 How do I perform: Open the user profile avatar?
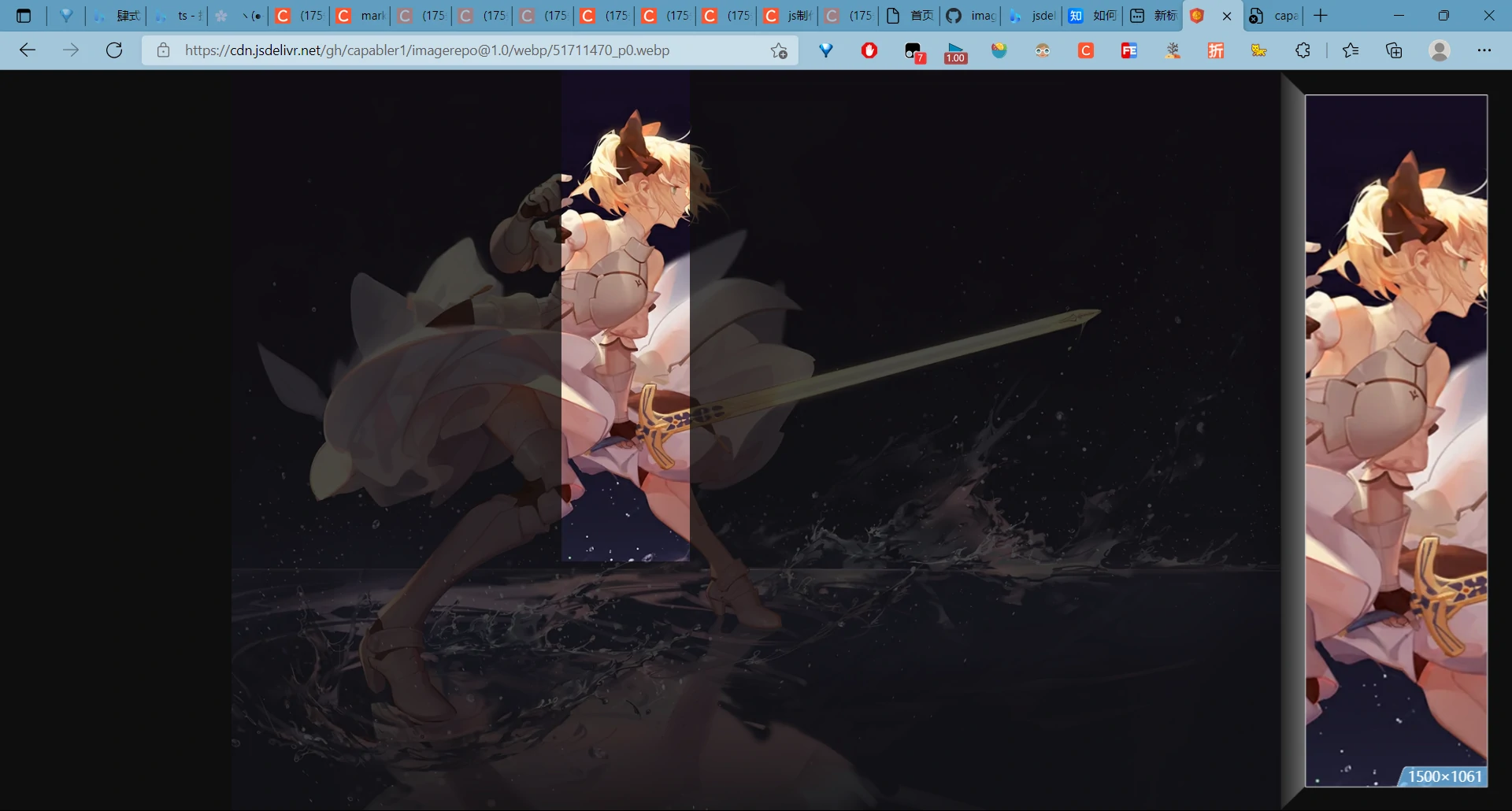coord(1440,50)
